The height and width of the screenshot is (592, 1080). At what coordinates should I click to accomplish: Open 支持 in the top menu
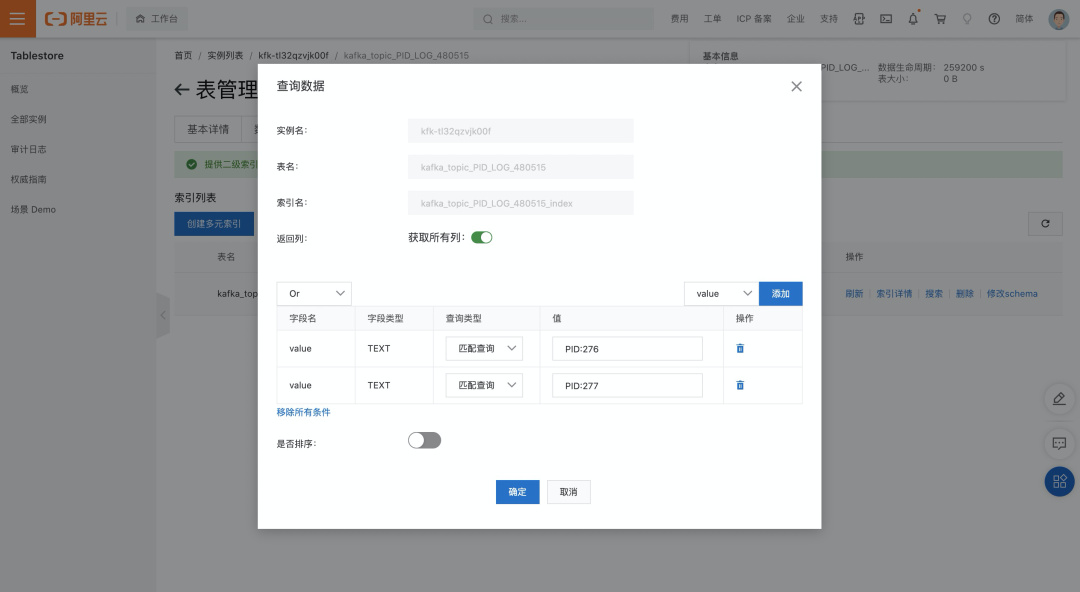[829, 19]
